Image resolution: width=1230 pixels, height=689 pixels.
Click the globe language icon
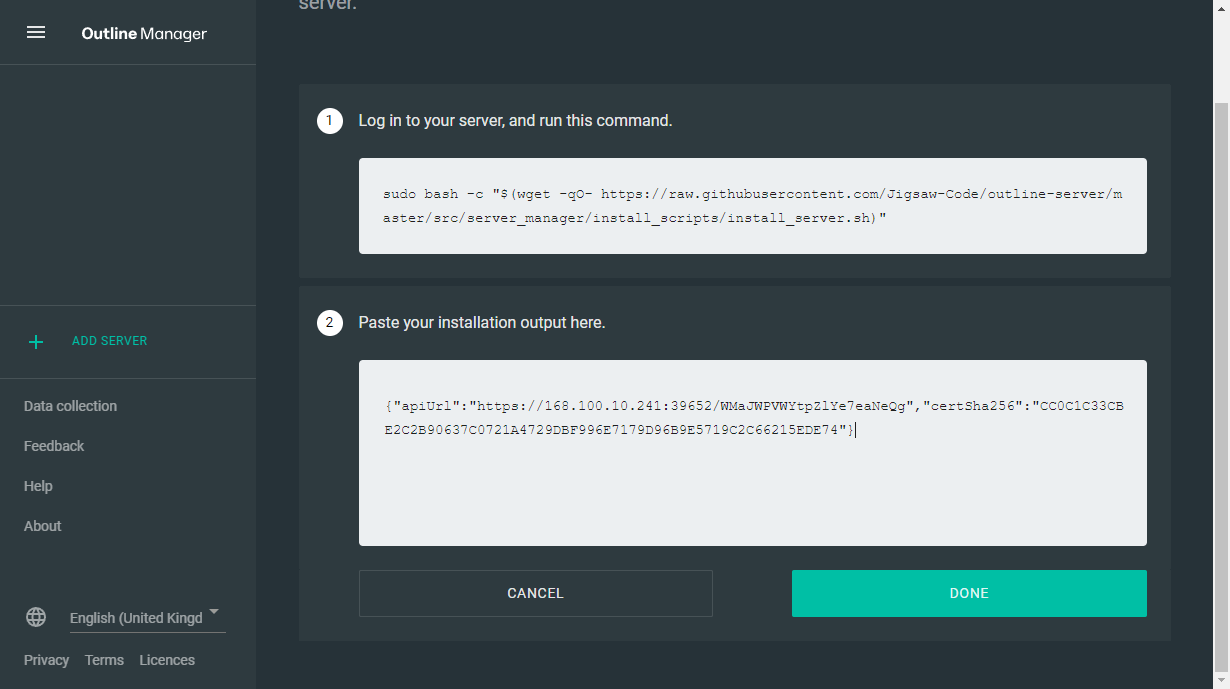tap(36, 617)
